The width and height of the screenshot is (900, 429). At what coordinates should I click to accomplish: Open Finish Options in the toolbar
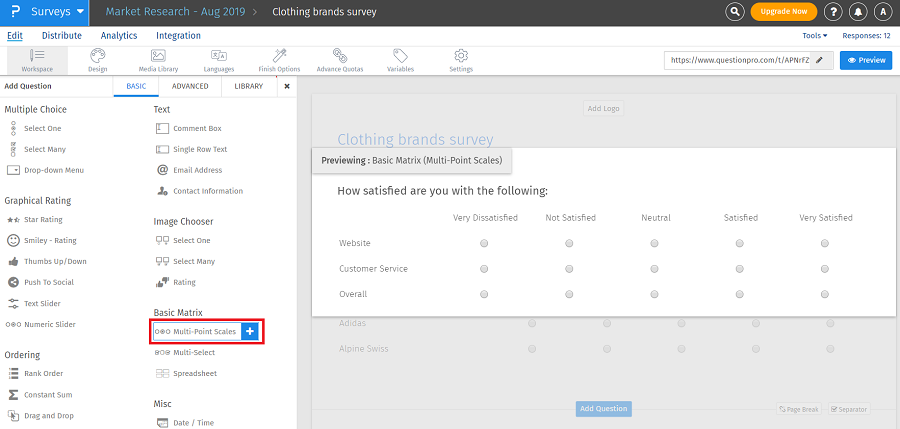coord(279,60)
